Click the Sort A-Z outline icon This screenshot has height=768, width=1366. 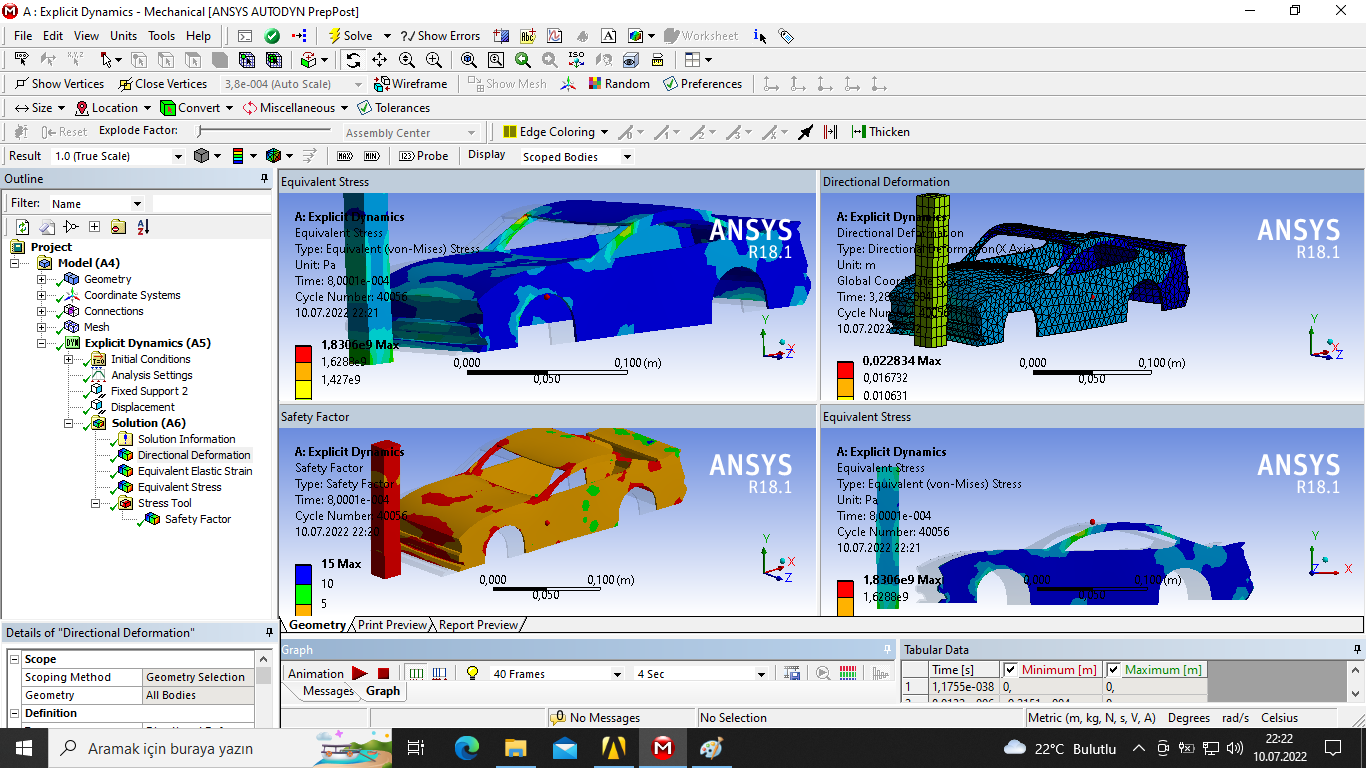(143, 227)
